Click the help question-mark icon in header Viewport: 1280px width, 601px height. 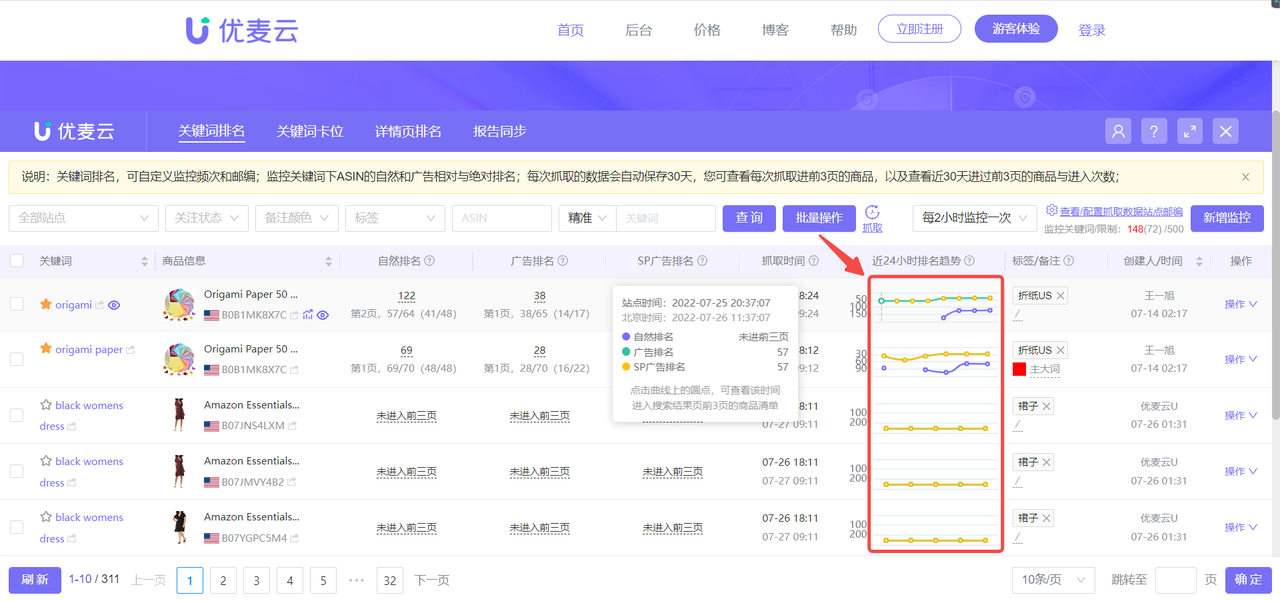[x=1154, y=131]
